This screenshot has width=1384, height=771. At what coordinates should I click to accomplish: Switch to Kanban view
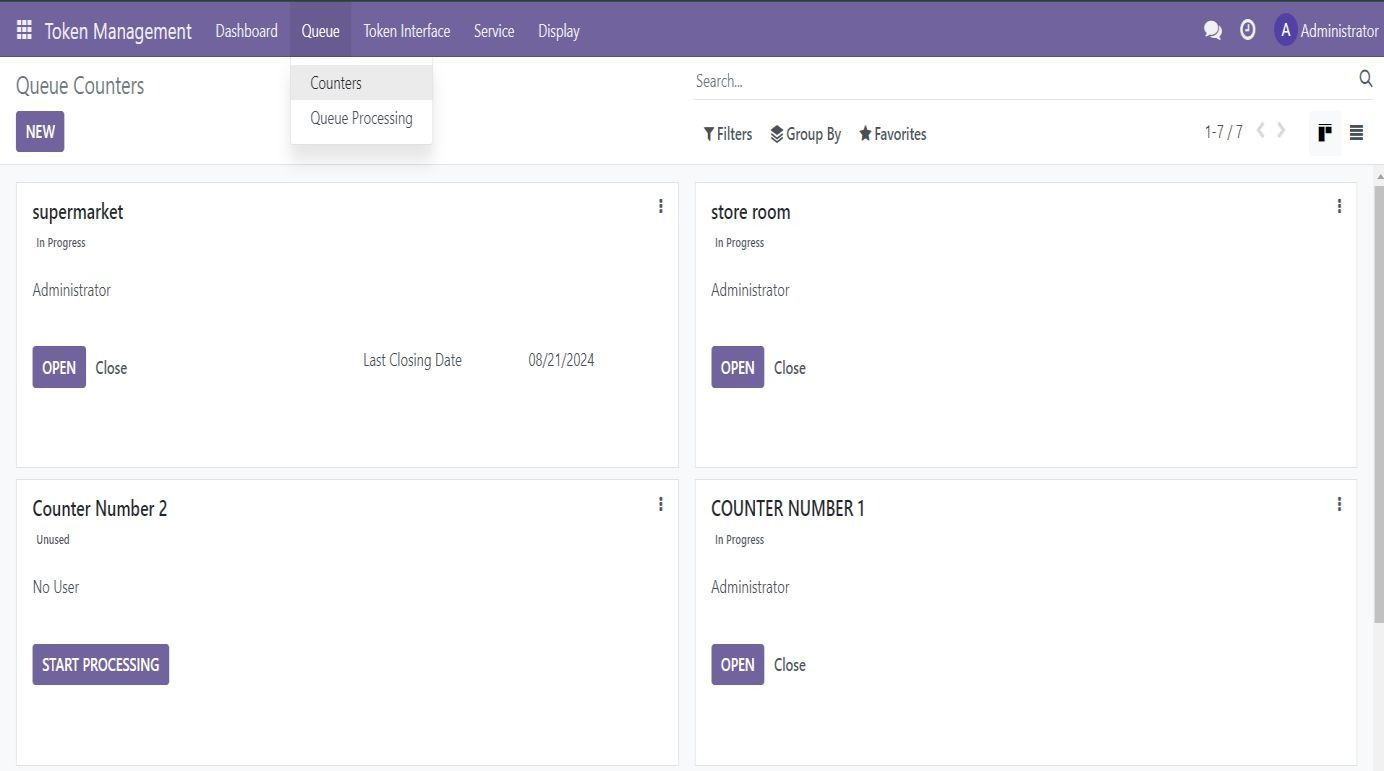tap(1324, 133)
